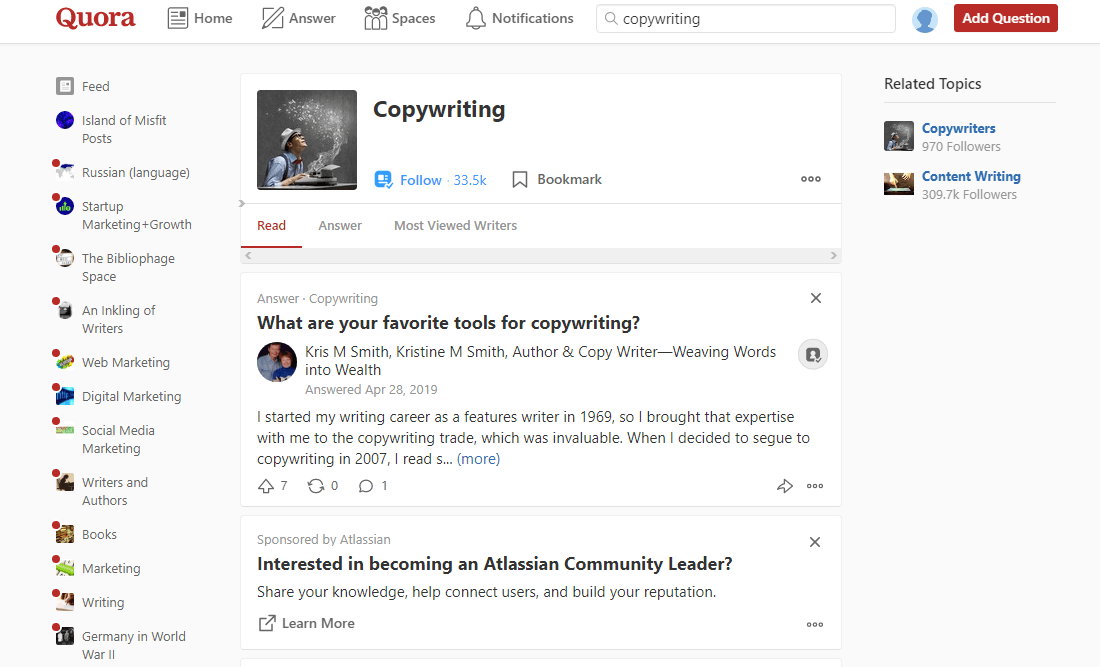Open Russian (language) space

tap(135, 173)
